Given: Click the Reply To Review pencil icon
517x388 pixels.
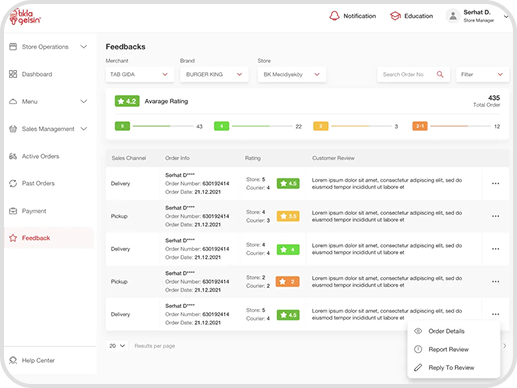Looking at the screenshot, I should 418,367.
